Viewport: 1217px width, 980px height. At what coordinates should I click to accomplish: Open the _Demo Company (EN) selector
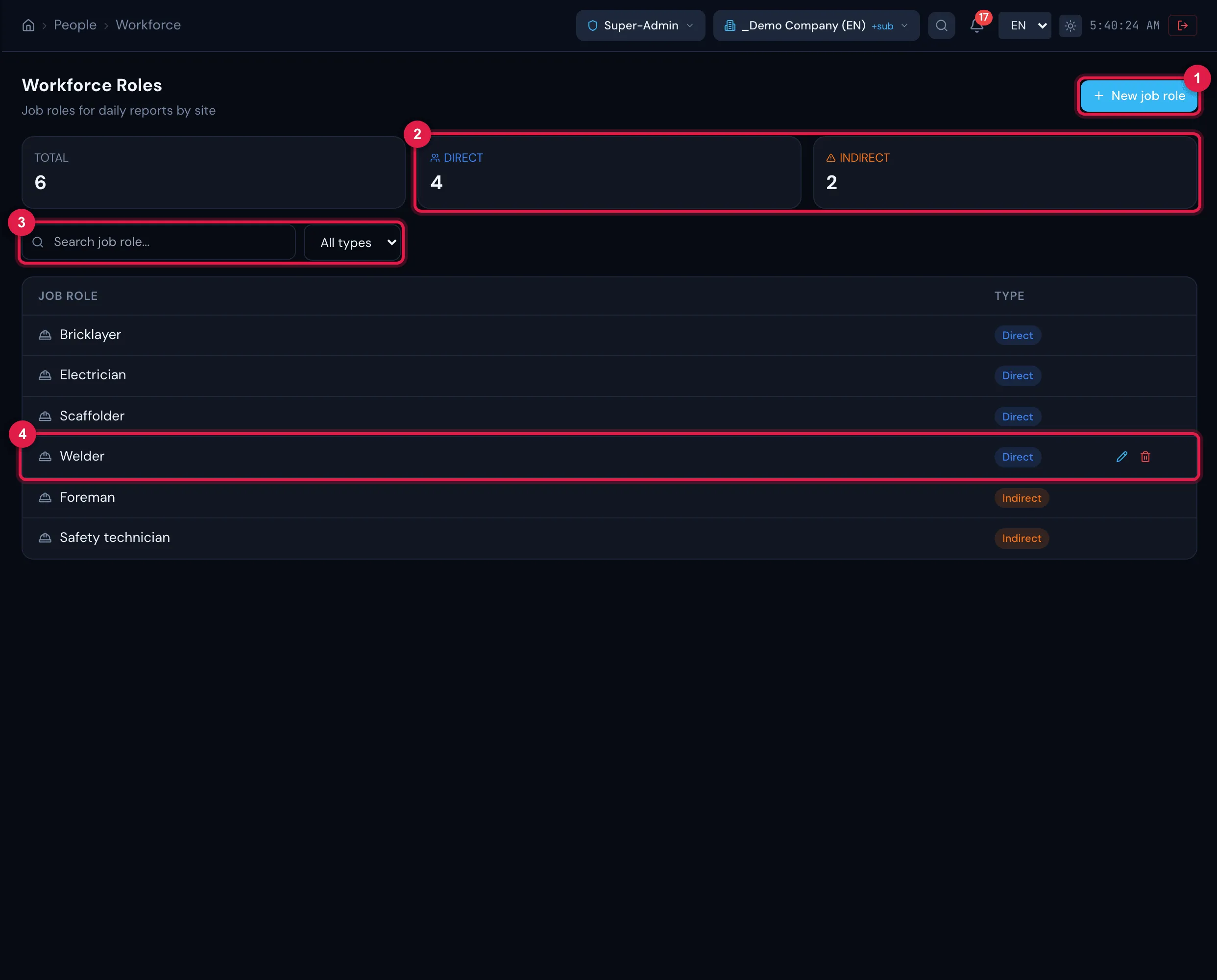tap(816, 25)
